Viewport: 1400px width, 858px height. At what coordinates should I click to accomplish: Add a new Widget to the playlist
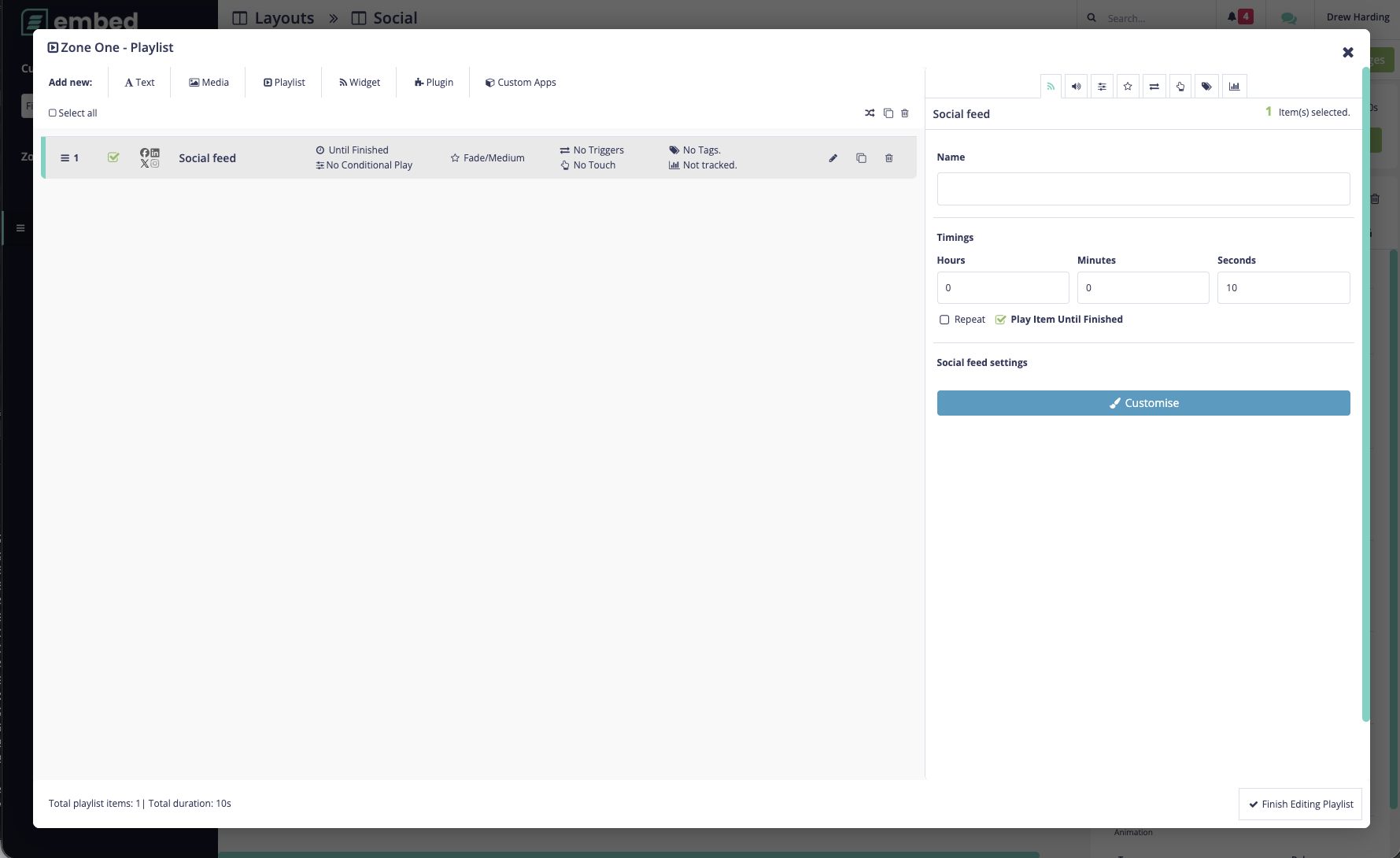pyautogui.click(x=359, y=82)
